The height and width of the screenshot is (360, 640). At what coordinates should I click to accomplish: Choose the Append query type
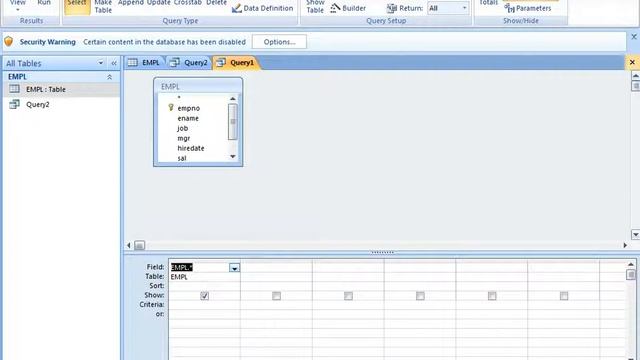point(131,2)
